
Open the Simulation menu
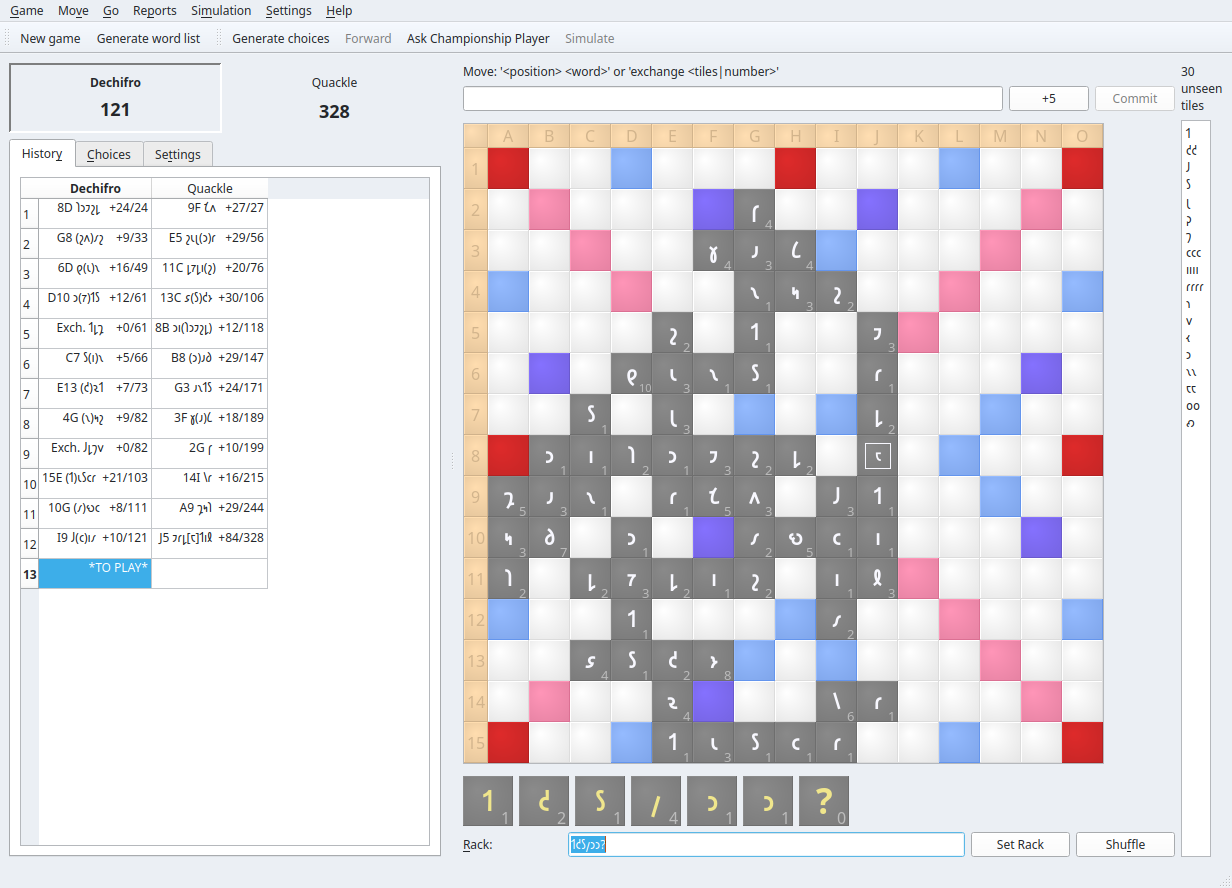[x=221, y=11]
